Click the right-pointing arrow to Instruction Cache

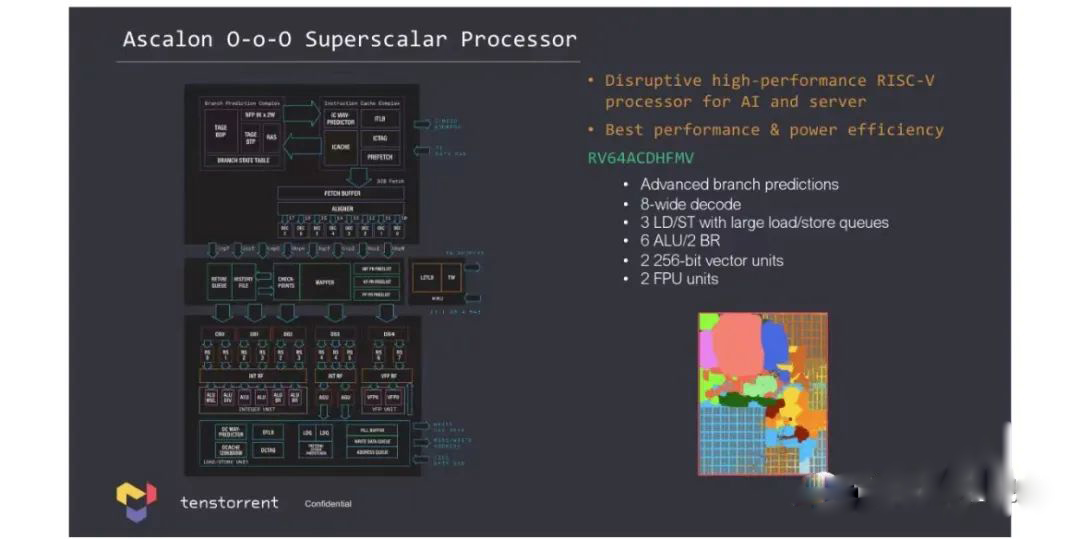[301, 114]
